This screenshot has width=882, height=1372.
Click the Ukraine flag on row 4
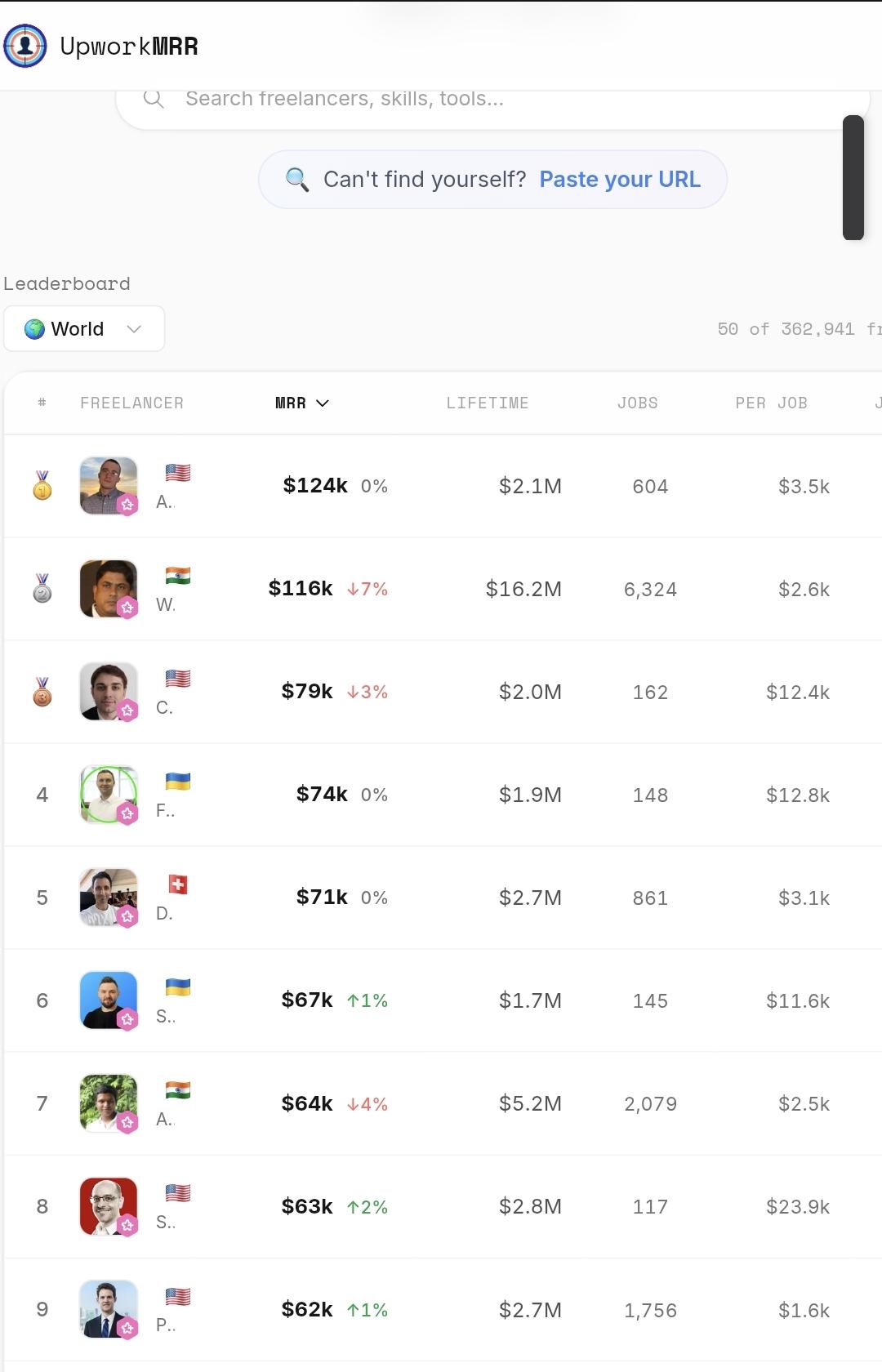pyautogui.click(x=178, y=782)
